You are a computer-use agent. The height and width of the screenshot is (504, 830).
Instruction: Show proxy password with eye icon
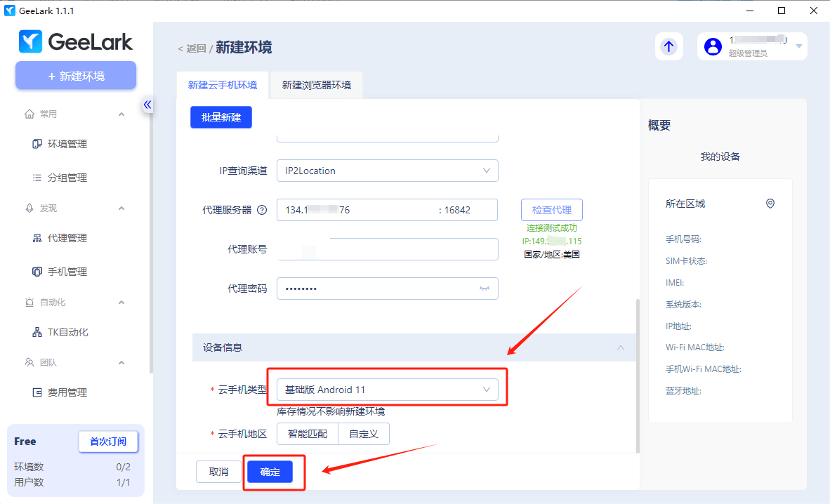485,288
